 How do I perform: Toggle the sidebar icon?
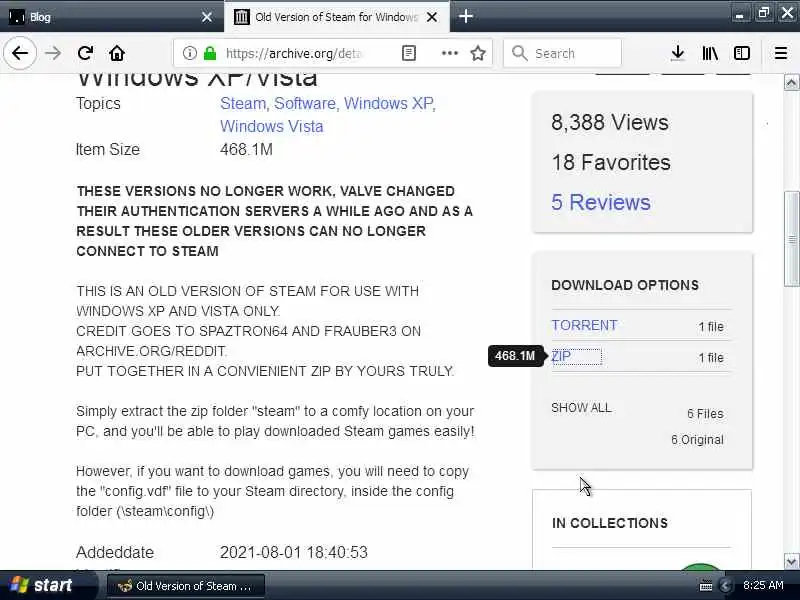(x=741, y=53)
